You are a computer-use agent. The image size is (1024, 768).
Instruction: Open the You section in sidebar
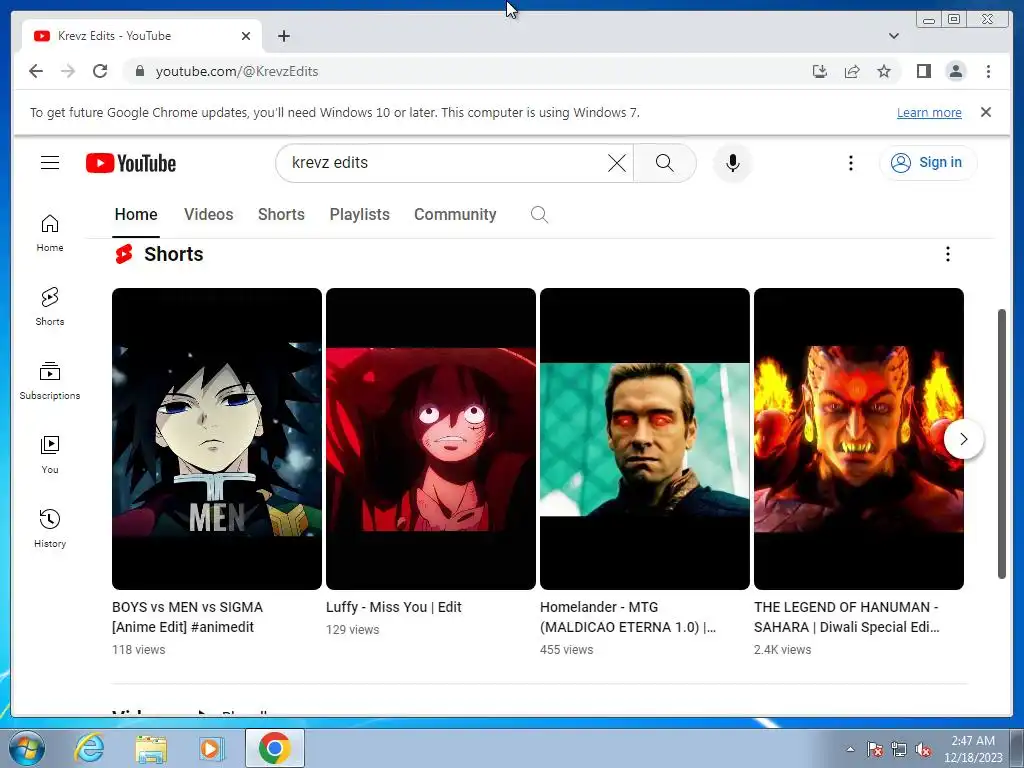point(50,455)
